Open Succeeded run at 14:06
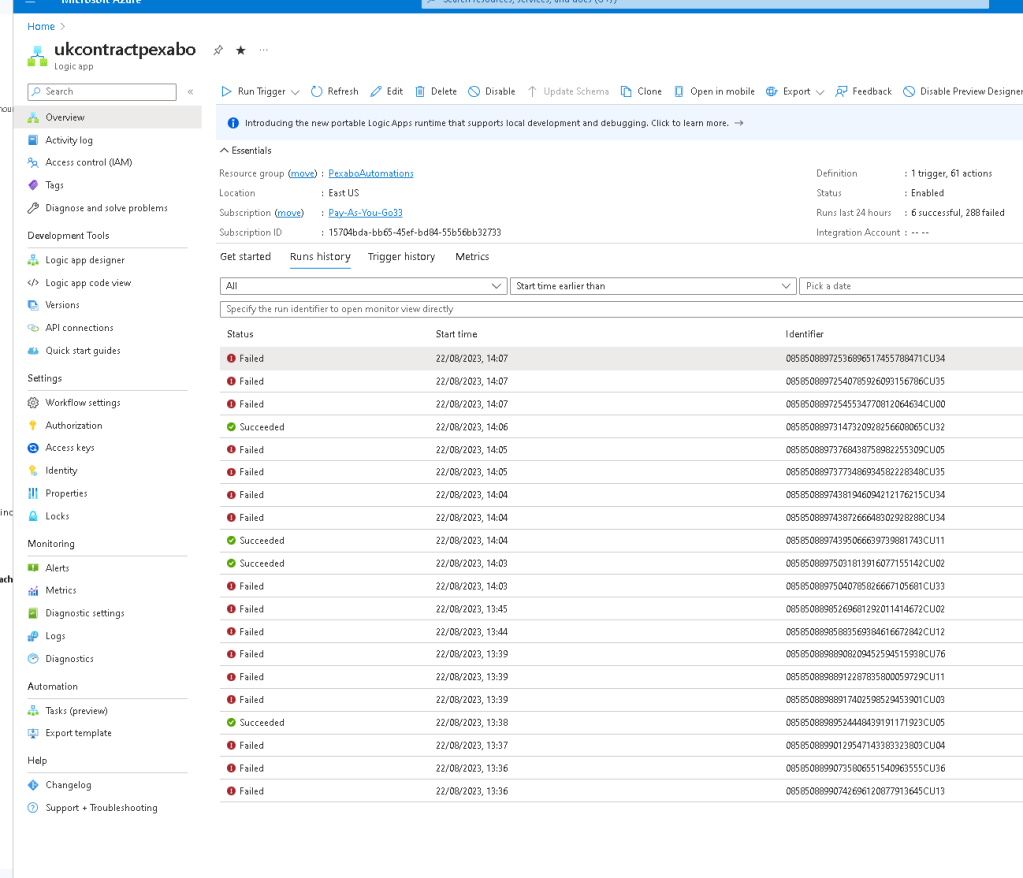This screenshot has height=878, width=1023. [621, 427]
